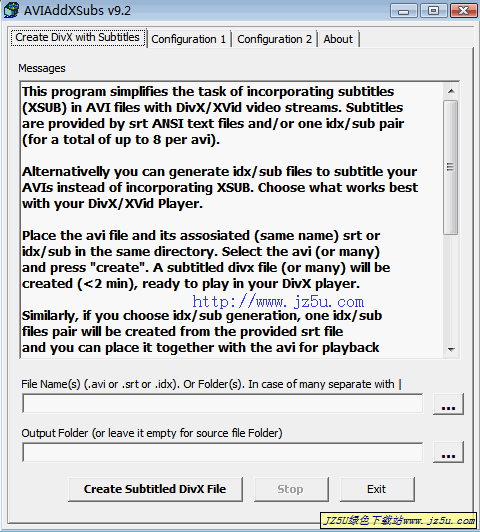Image resolution: width=480 pixels, height=532 pixels.
Task: Open the Create DivX with Subtitles tab
Action: pyautogui.click(x=78, y=38)
